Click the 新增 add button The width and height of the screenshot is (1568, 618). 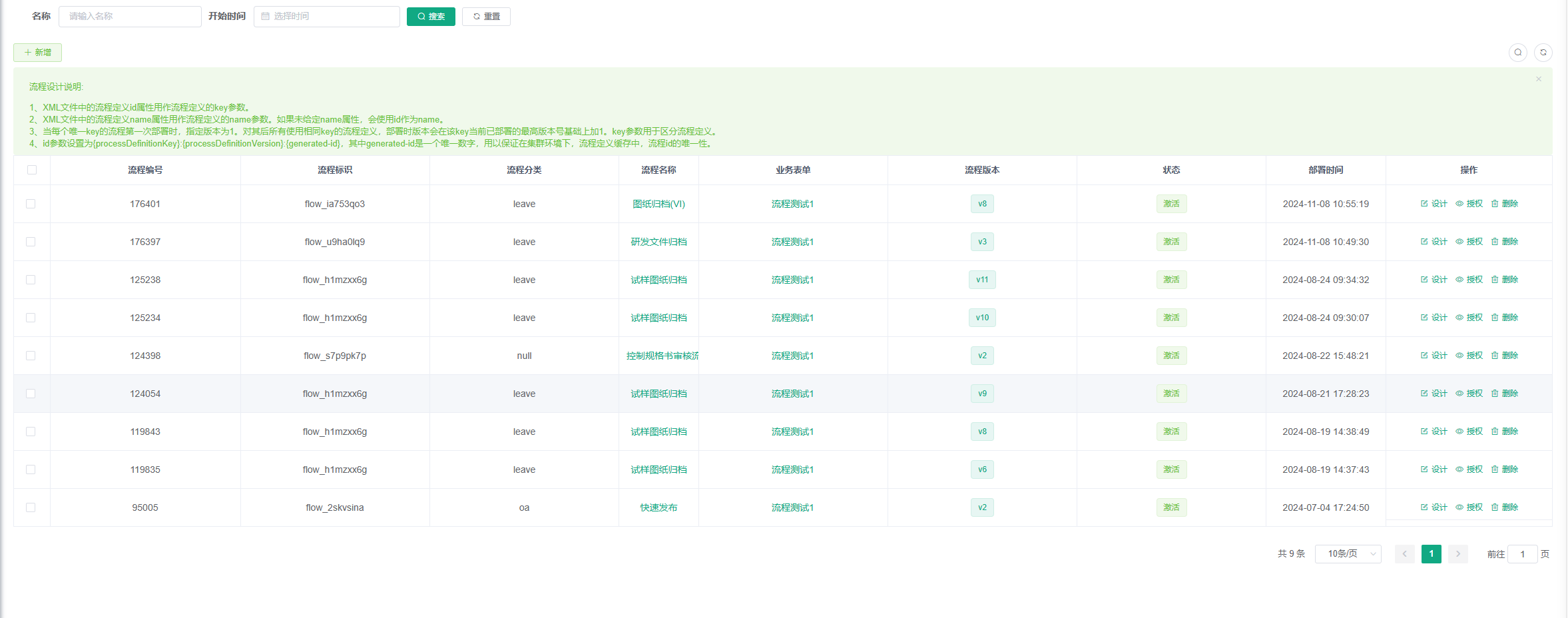pyautogui.click(x=37, y=53)
